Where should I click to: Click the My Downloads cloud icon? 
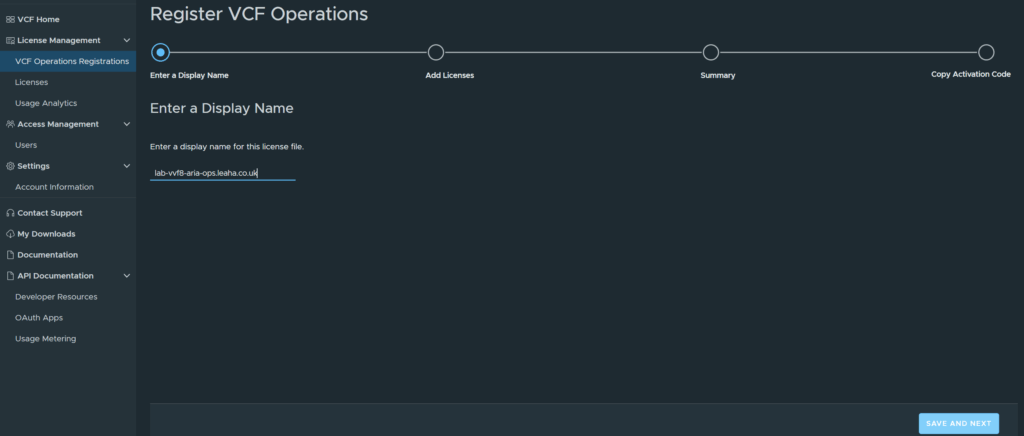[10, 234]
